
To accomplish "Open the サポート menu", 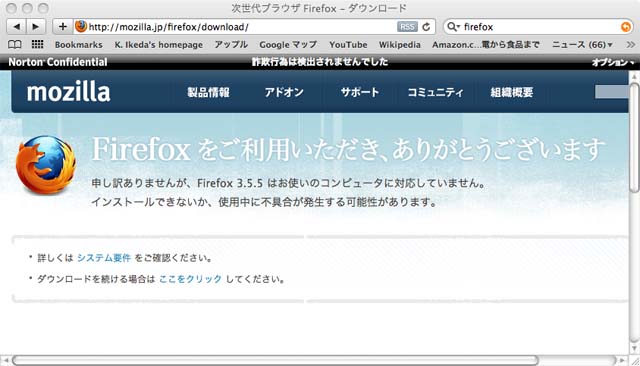I will click(360, 93).
